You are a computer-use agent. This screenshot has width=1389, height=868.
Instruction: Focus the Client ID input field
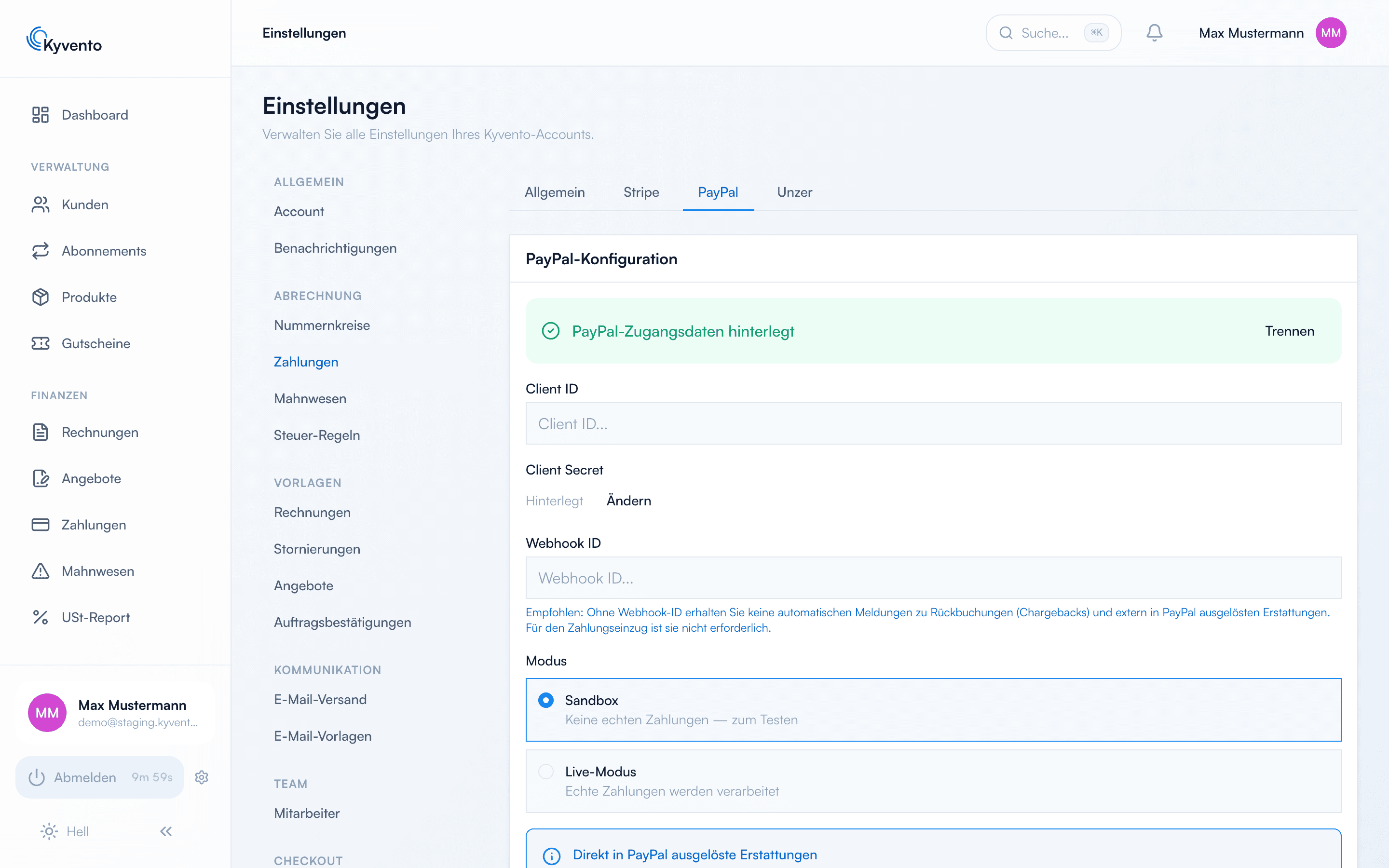pos(933,423)
